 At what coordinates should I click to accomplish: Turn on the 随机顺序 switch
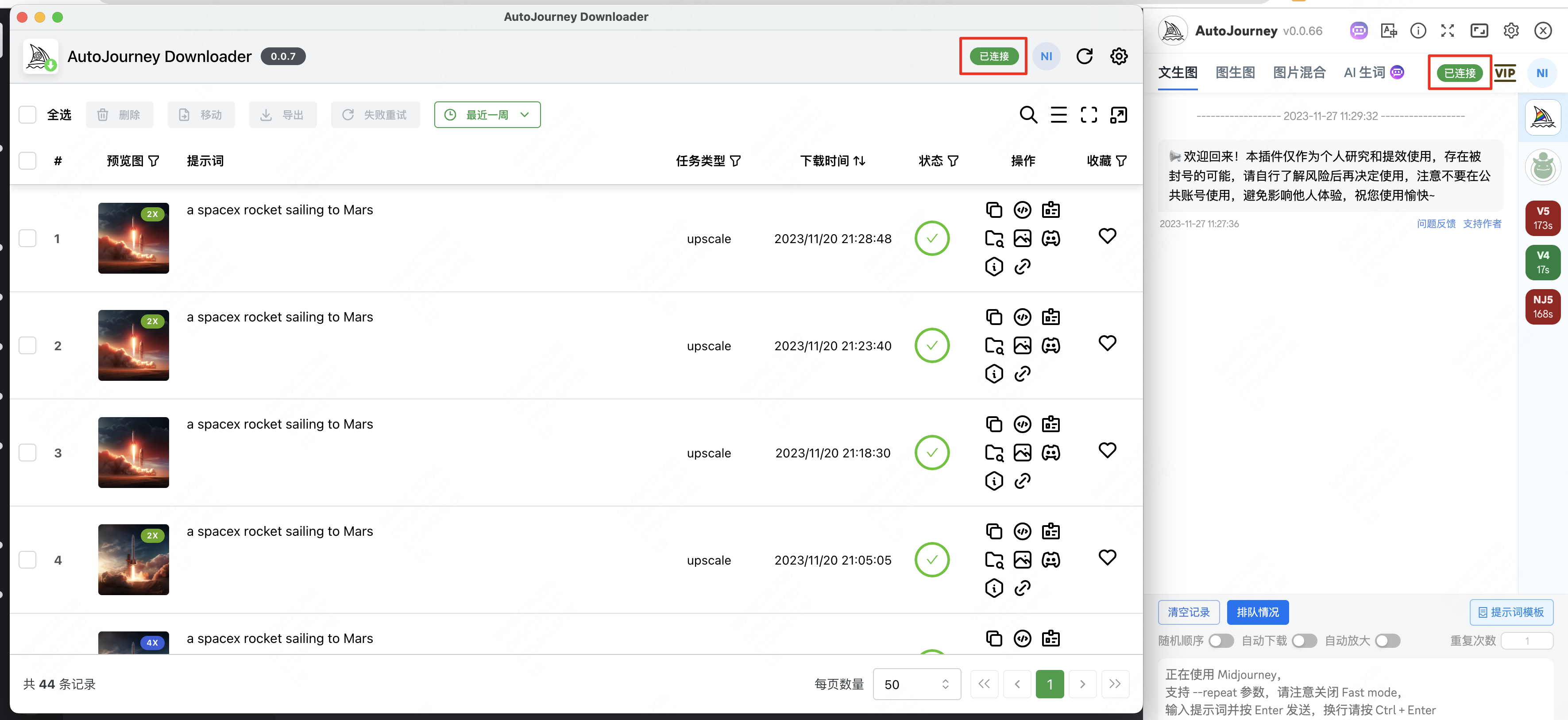(x=1220, y=641)
